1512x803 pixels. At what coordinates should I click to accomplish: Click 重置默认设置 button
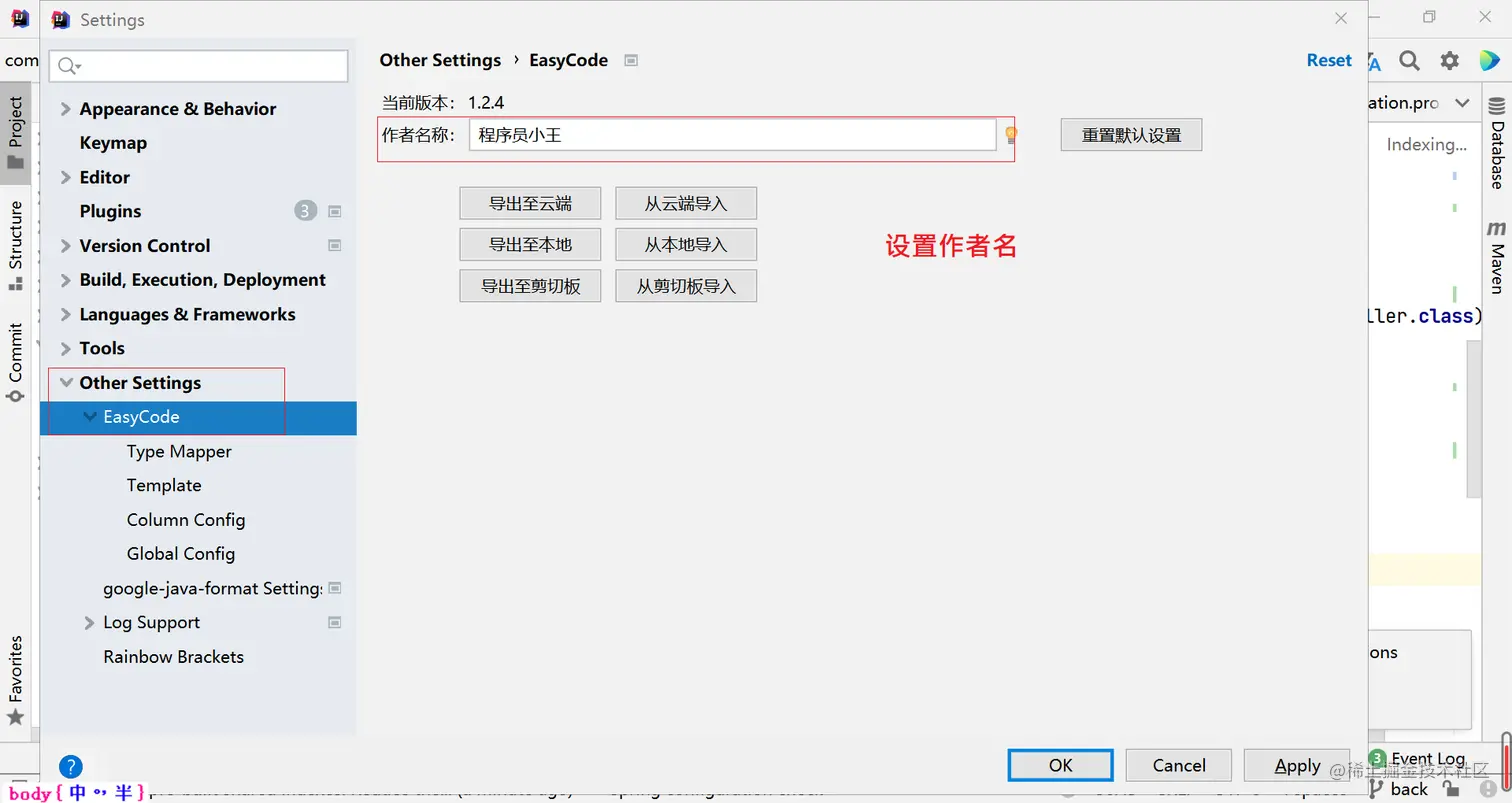tap(1131, 135)
